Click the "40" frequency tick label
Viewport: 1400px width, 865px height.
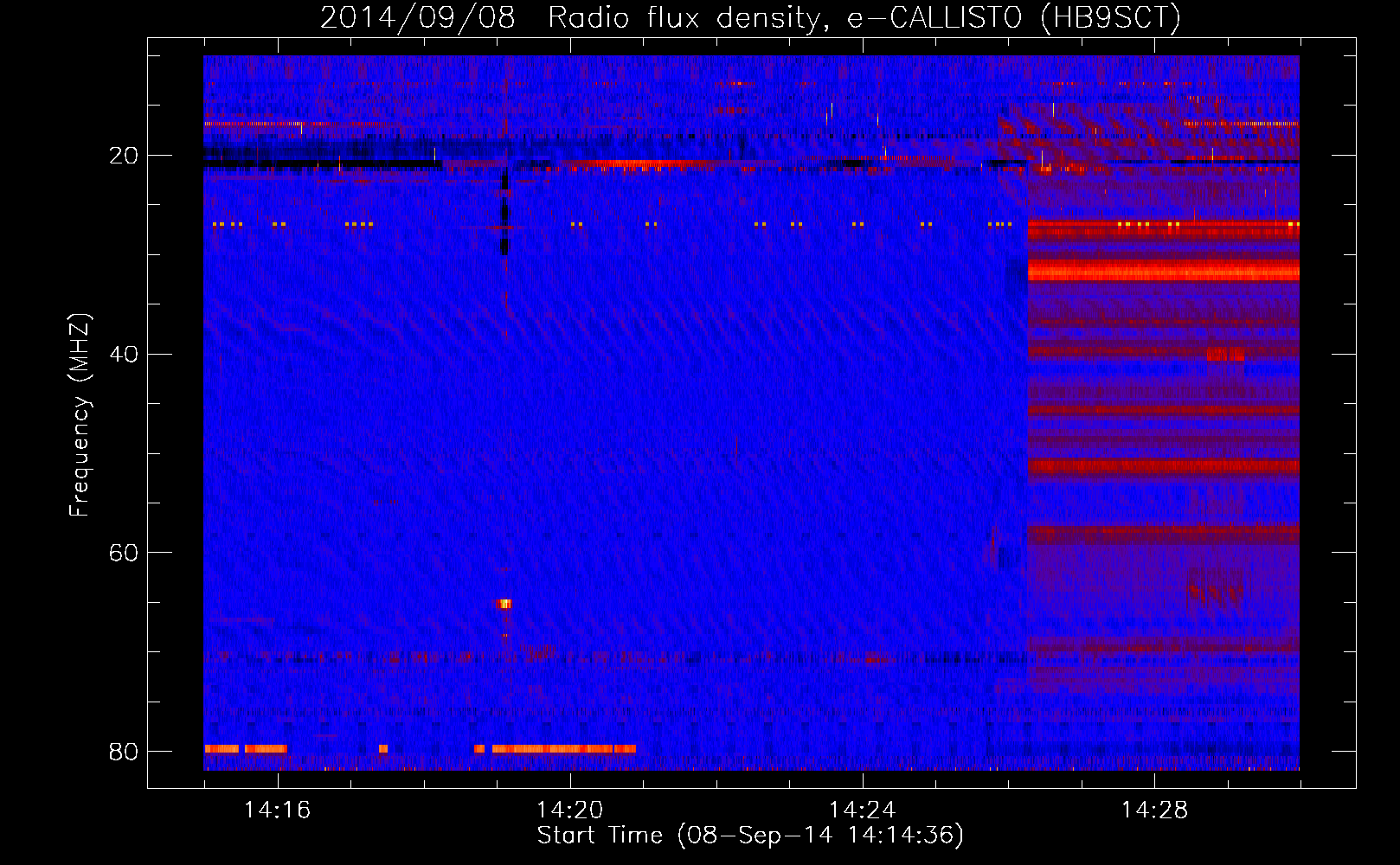pyautogui.click(x=123, y=354)
